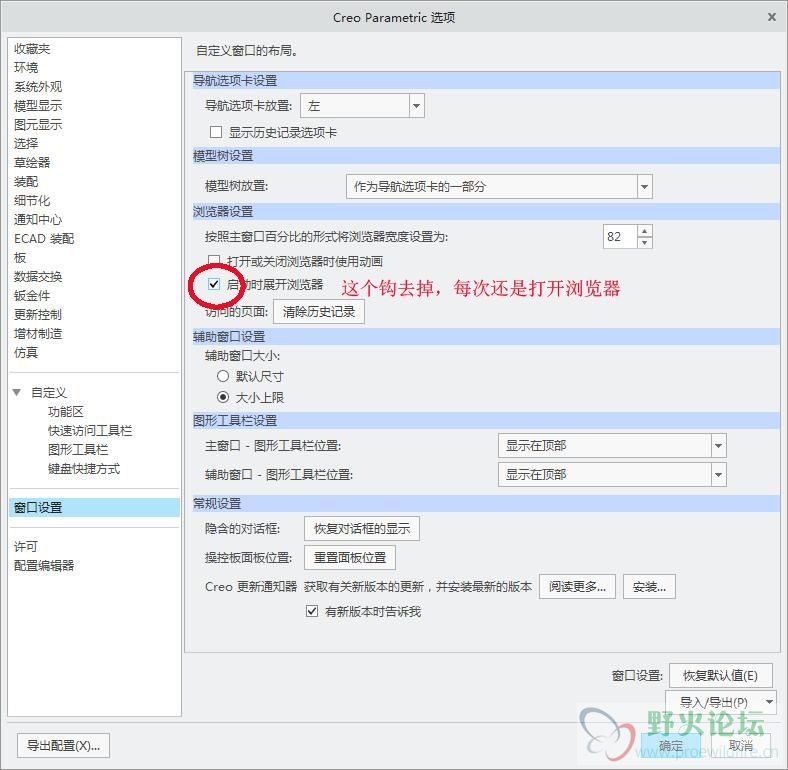The width and height of the screenshot is (788, 770).
Task: Select 功能区 under 自定义
Action: click(x=66, y=412)
